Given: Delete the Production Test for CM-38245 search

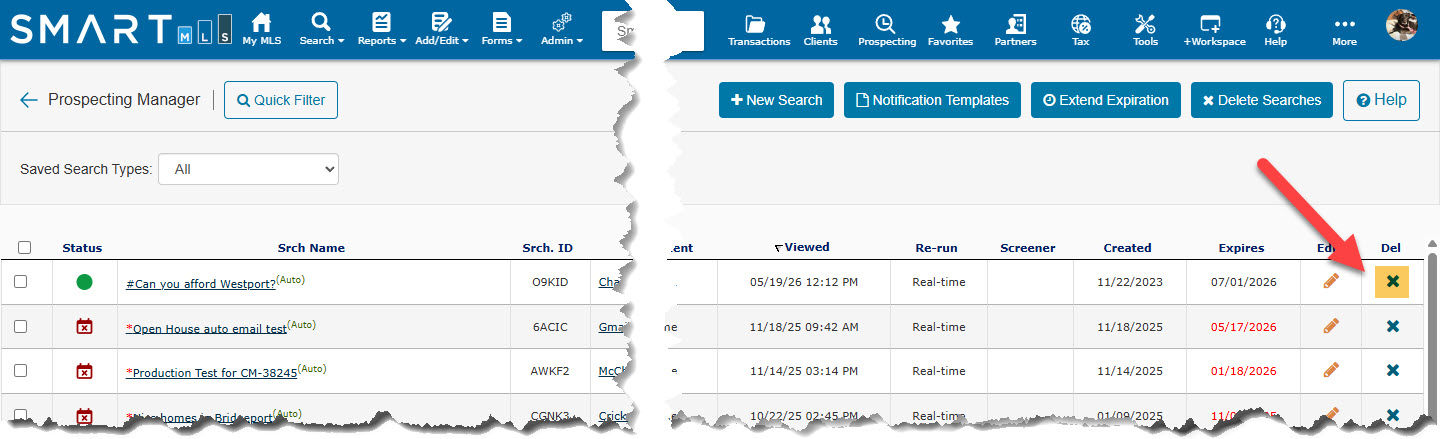Looking at the screenshot, I should pyautogui.click(x=1392, y=370).
